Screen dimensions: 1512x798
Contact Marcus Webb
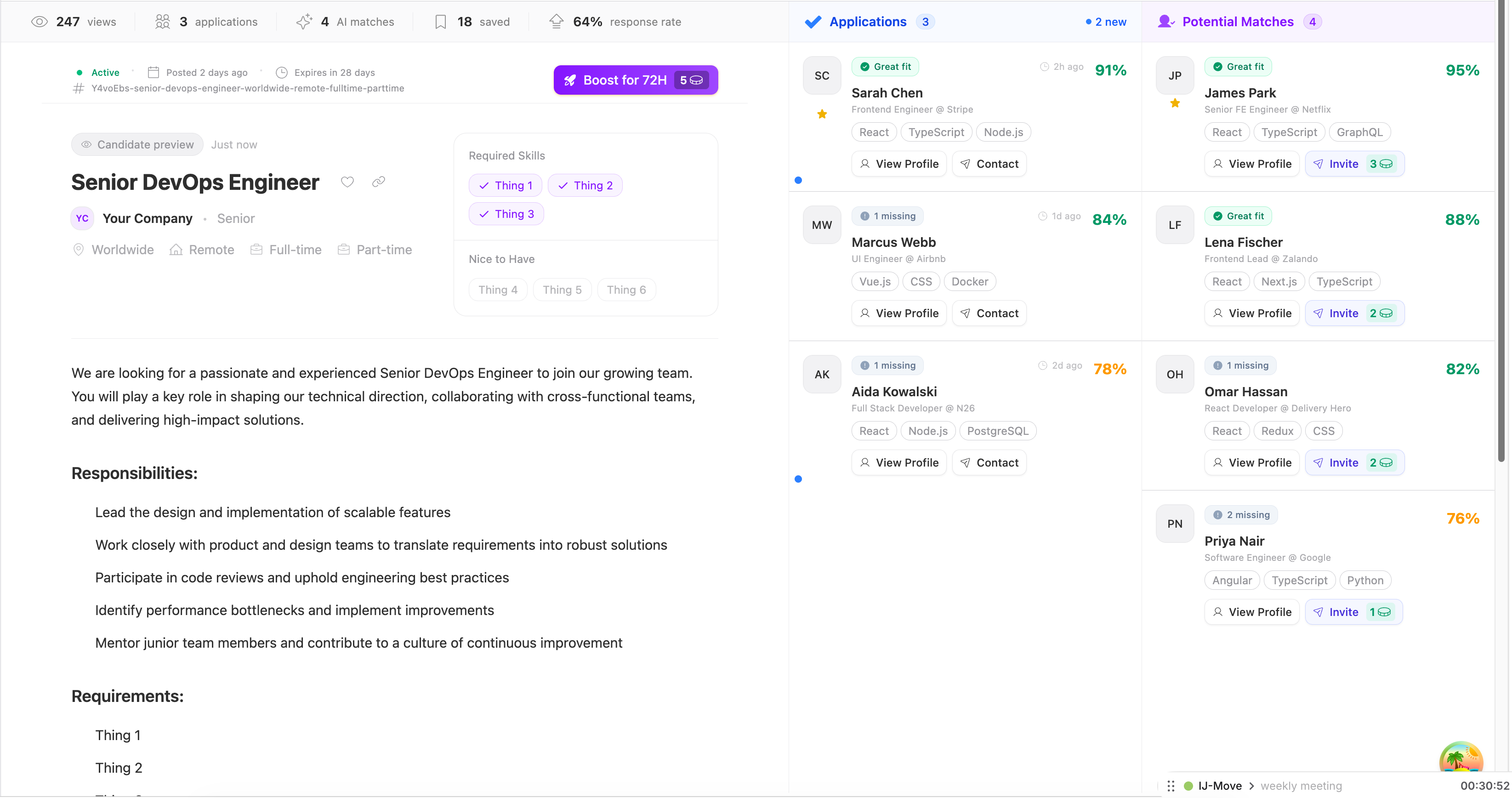(989, 313)
